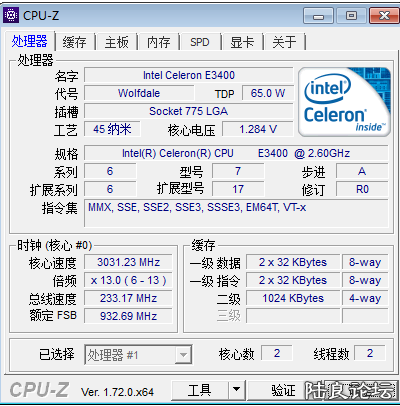Click the TDP value 65.0 W
The height and width of the screenshot is (406, 400).
point(268,93)
